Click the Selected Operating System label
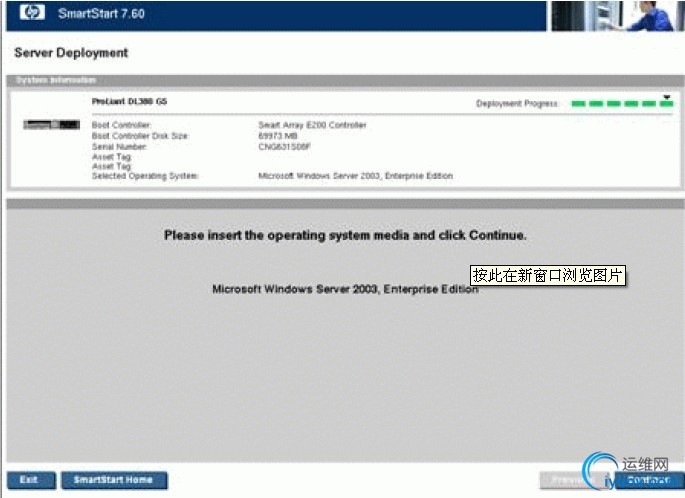Viewport: 685px width, 498px height. tap(145, 176)
